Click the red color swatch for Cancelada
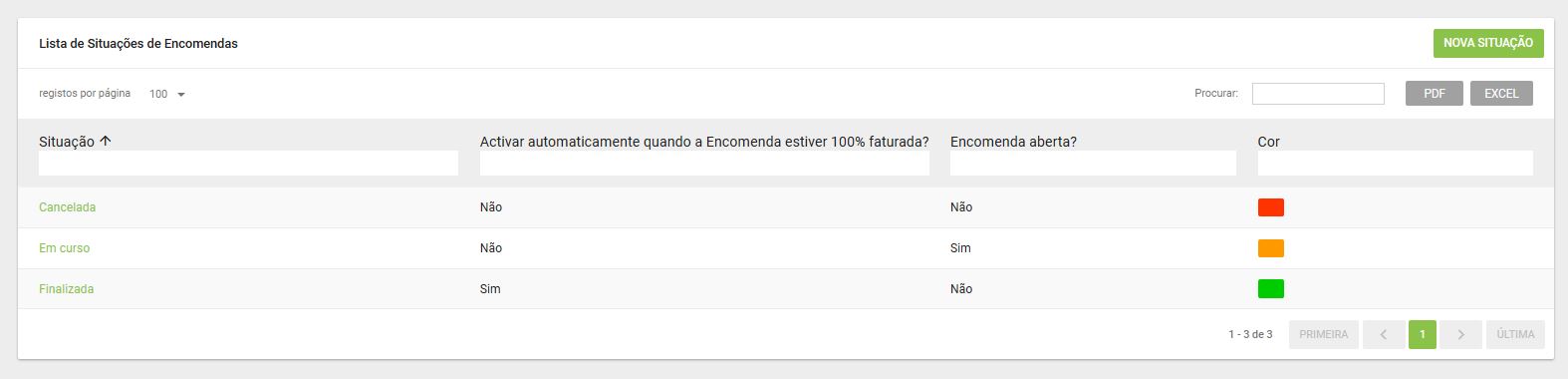This screenshot has height=379, width=1568. click(x=1271, y=207)
